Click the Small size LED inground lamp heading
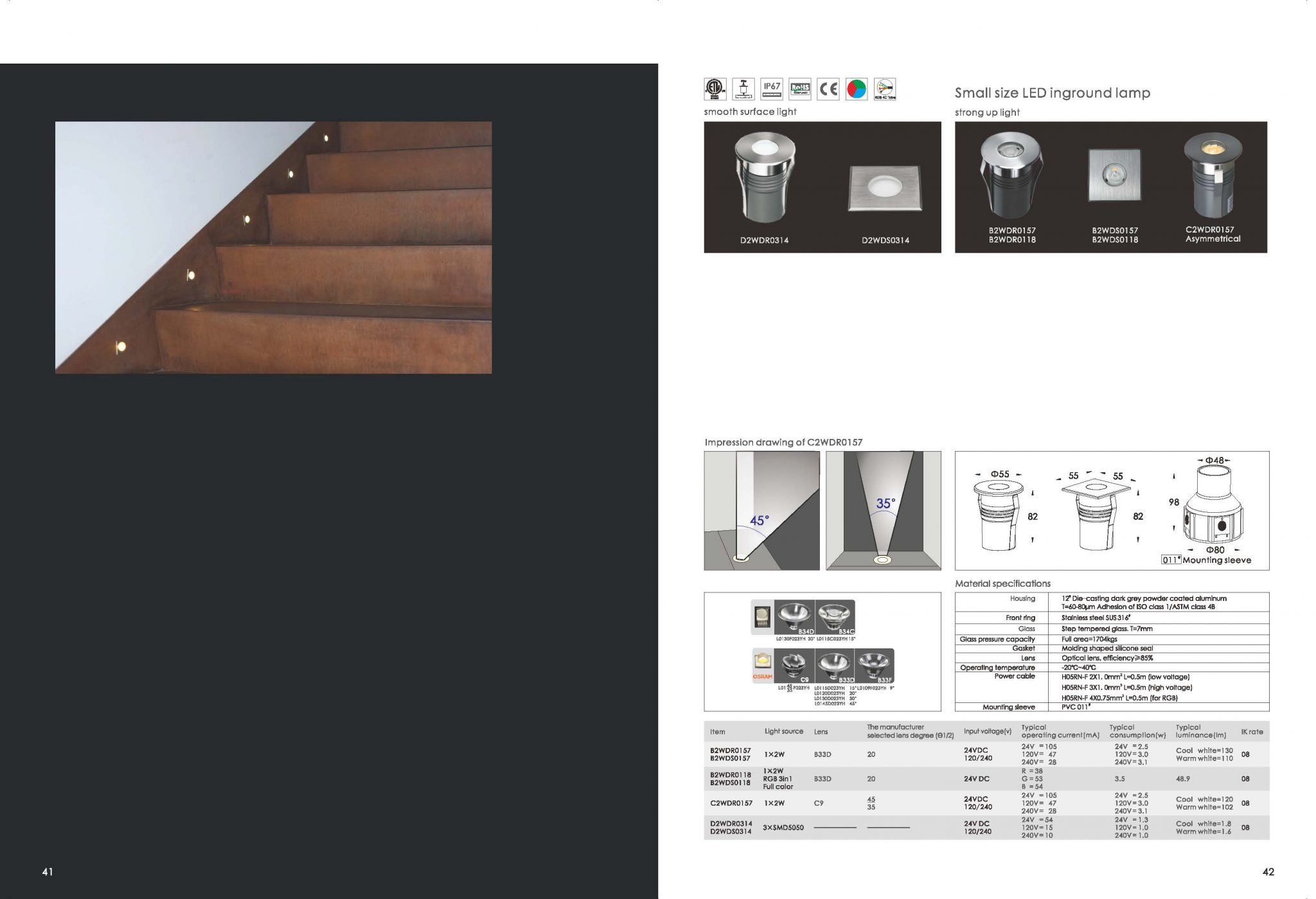The image size is (1316, 899). pyautogui.click(x=1052, y=93)
